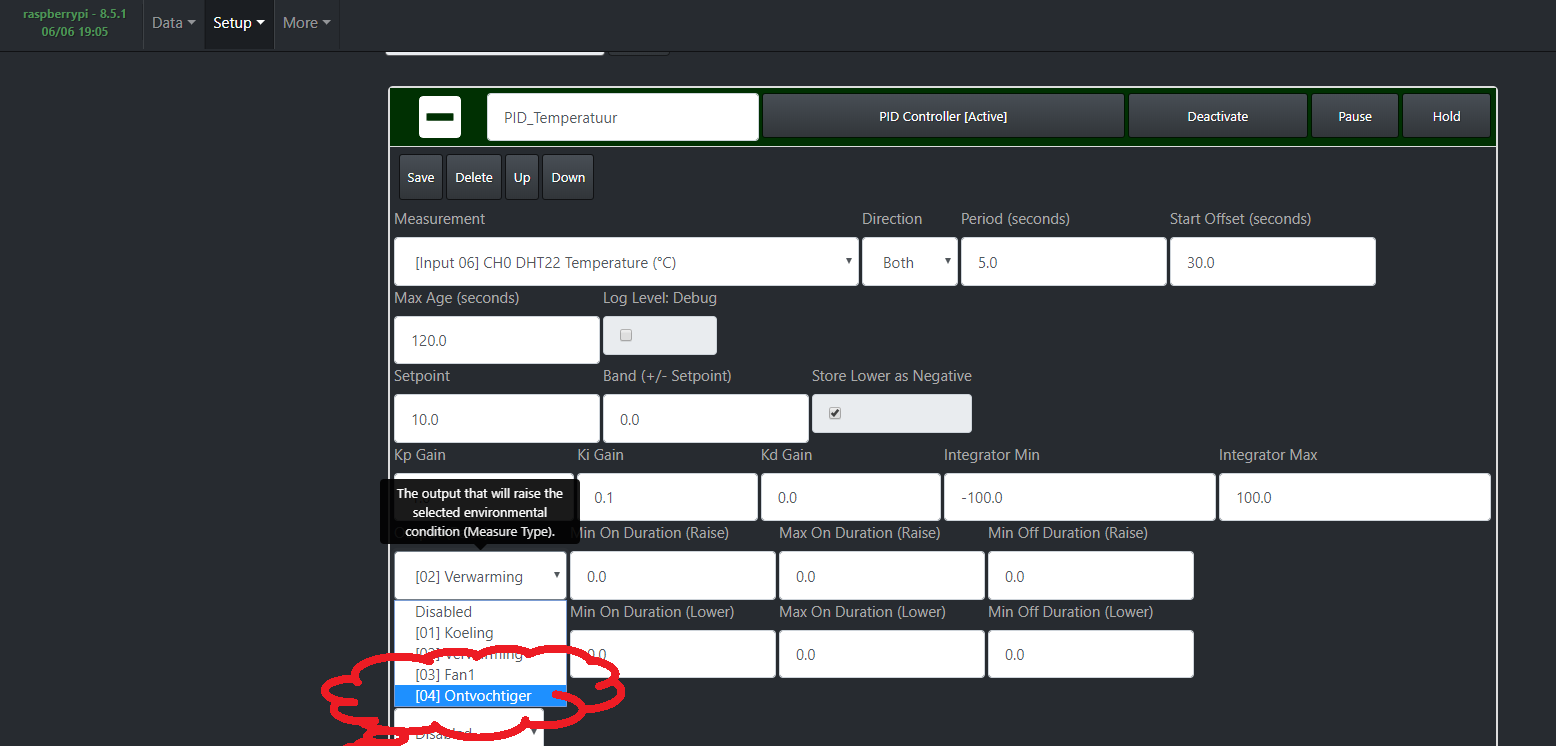Open the Measurement dropdown
1556x746 pixels.
point(626,262)
